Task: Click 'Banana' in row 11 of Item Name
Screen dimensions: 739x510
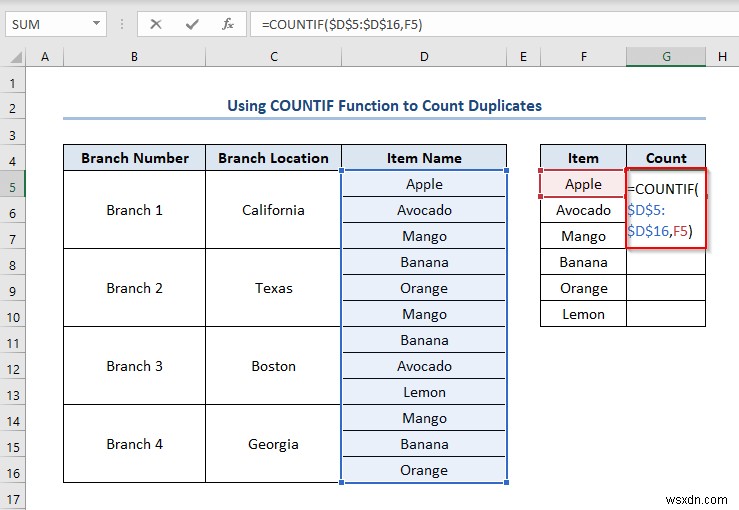Action: tap(424, 340)
